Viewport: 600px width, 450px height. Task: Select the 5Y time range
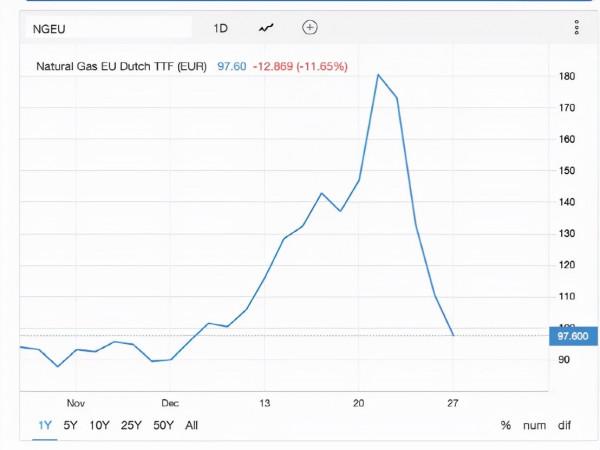71,425
